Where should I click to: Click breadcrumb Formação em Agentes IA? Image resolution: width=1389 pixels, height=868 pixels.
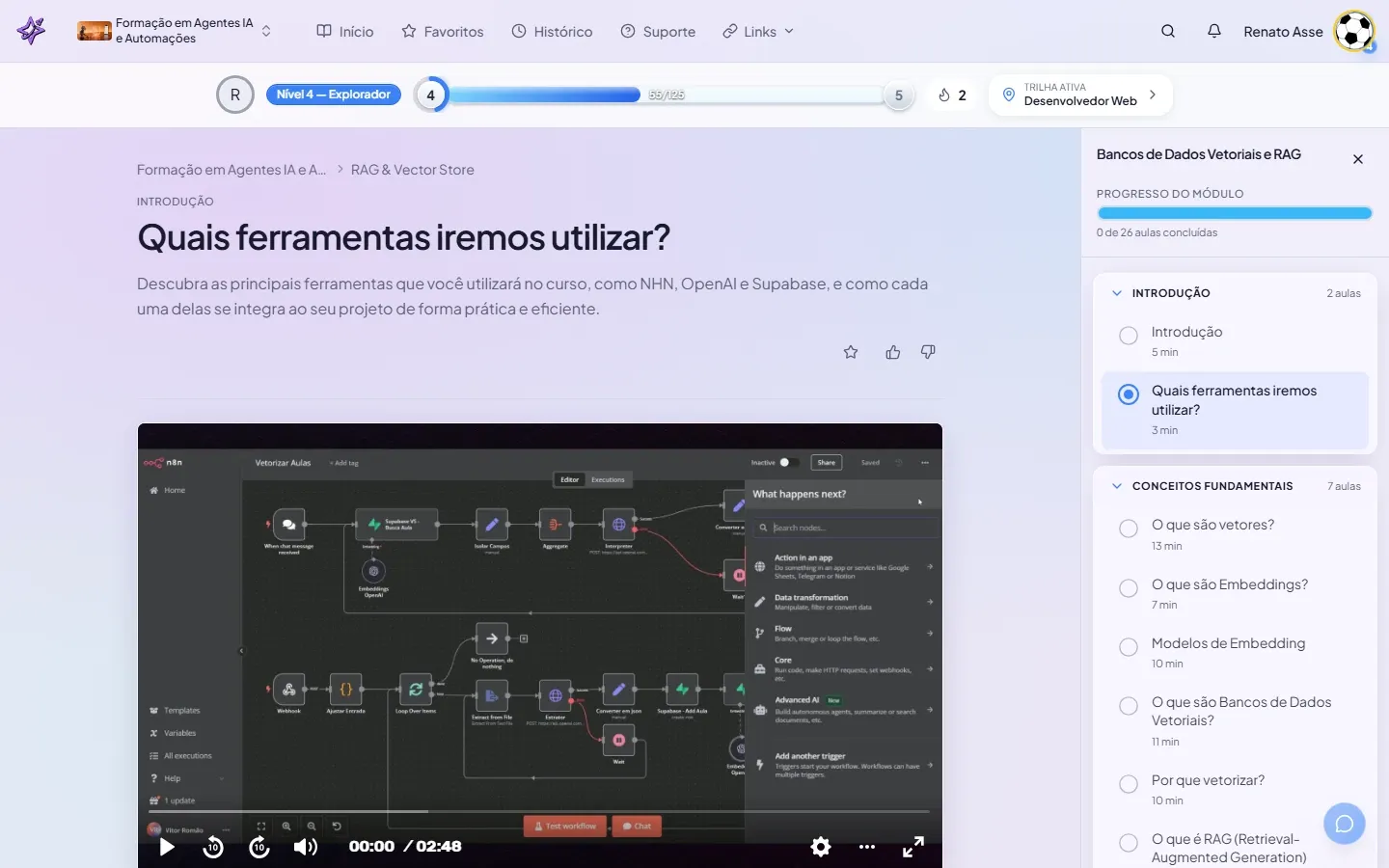point(231,170)
